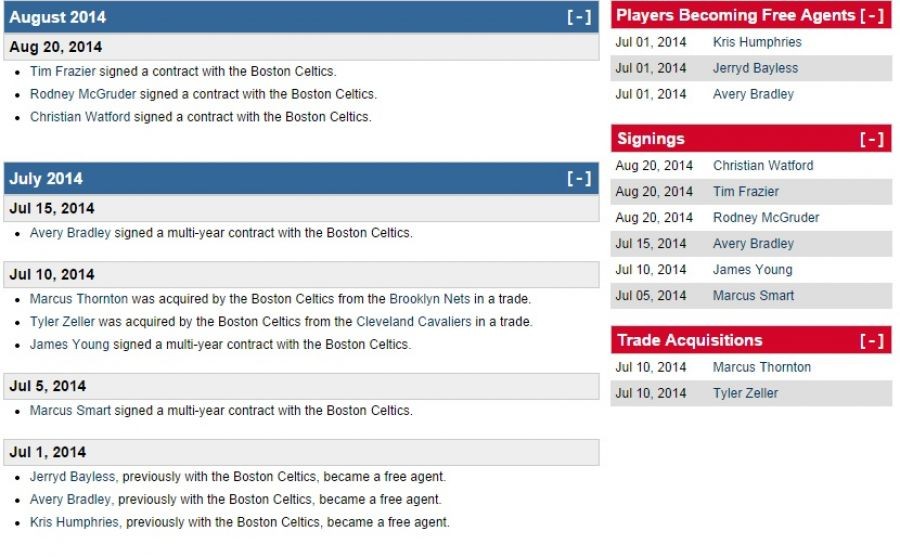
Task: Select Marcus Smart in Signings panel
Action: [x=753, y=296]
